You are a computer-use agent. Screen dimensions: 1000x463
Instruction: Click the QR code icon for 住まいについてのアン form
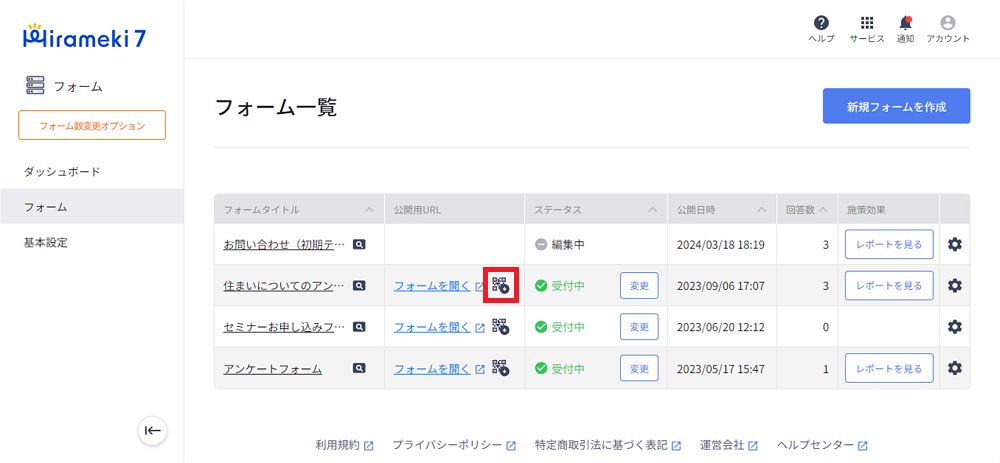click(500, 286)
